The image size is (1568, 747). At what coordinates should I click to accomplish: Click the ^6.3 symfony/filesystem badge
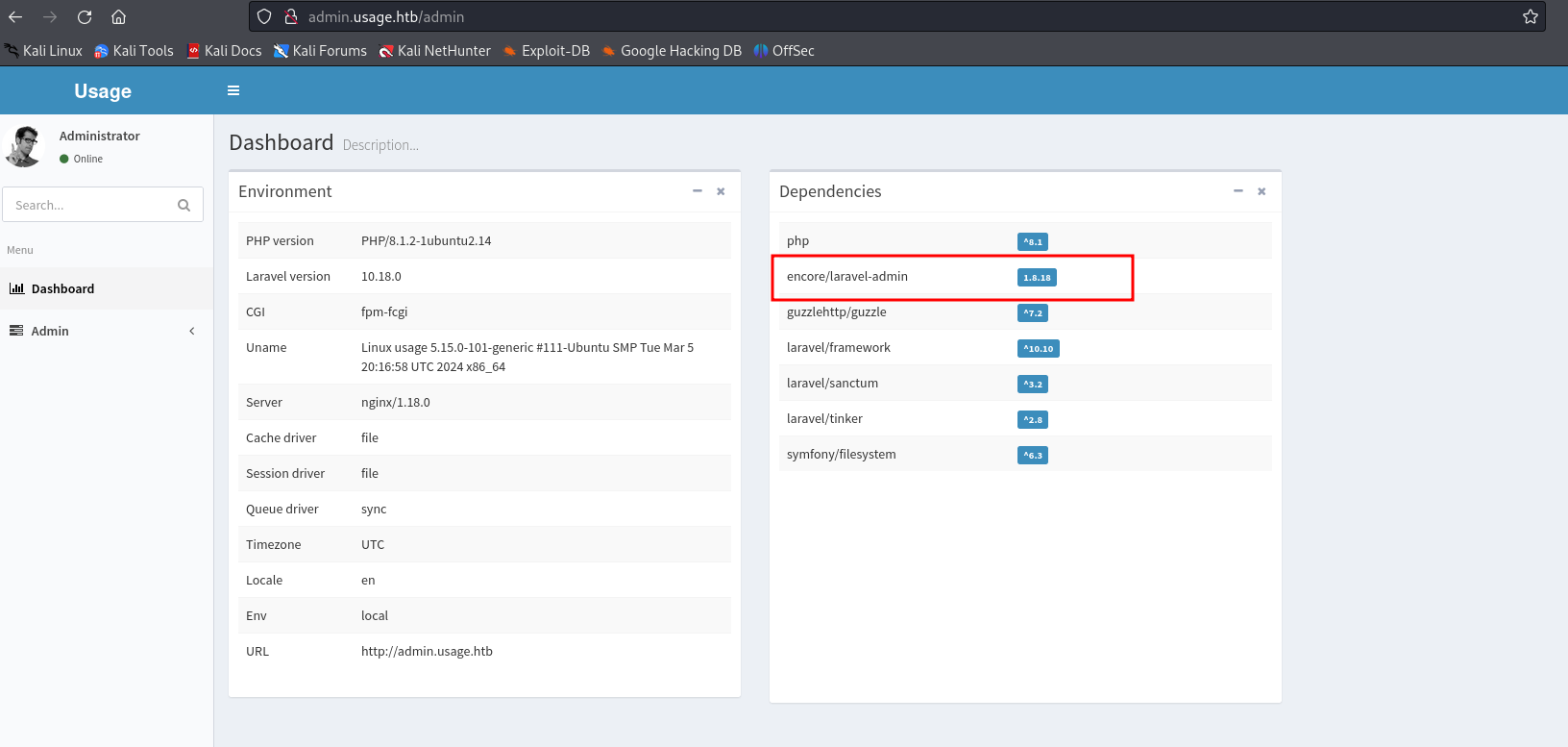tap(1033, 455)
